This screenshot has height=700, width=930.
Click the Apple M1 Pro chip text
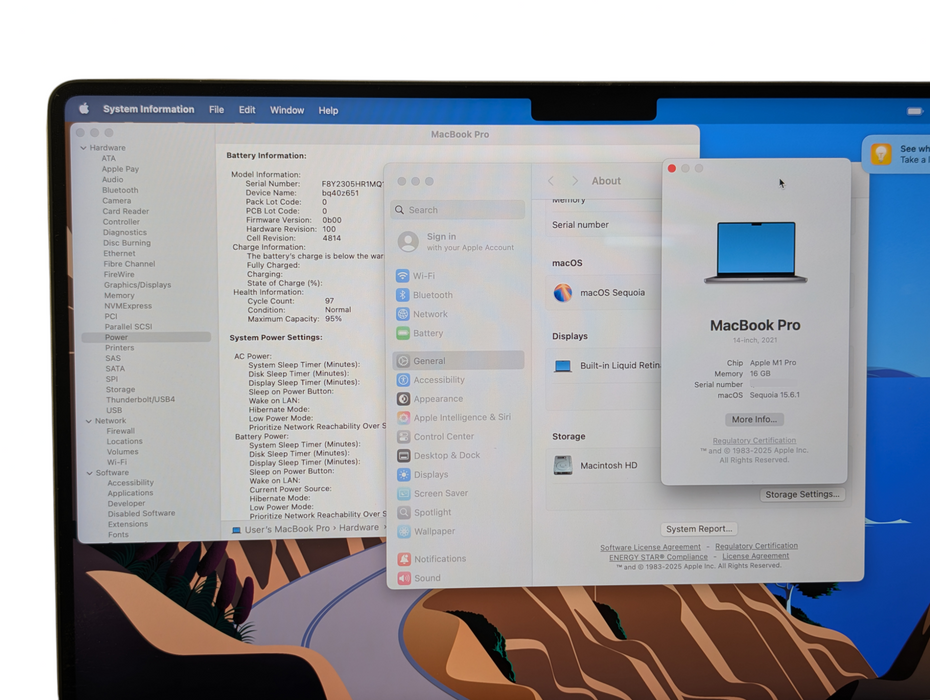[773, 362]
